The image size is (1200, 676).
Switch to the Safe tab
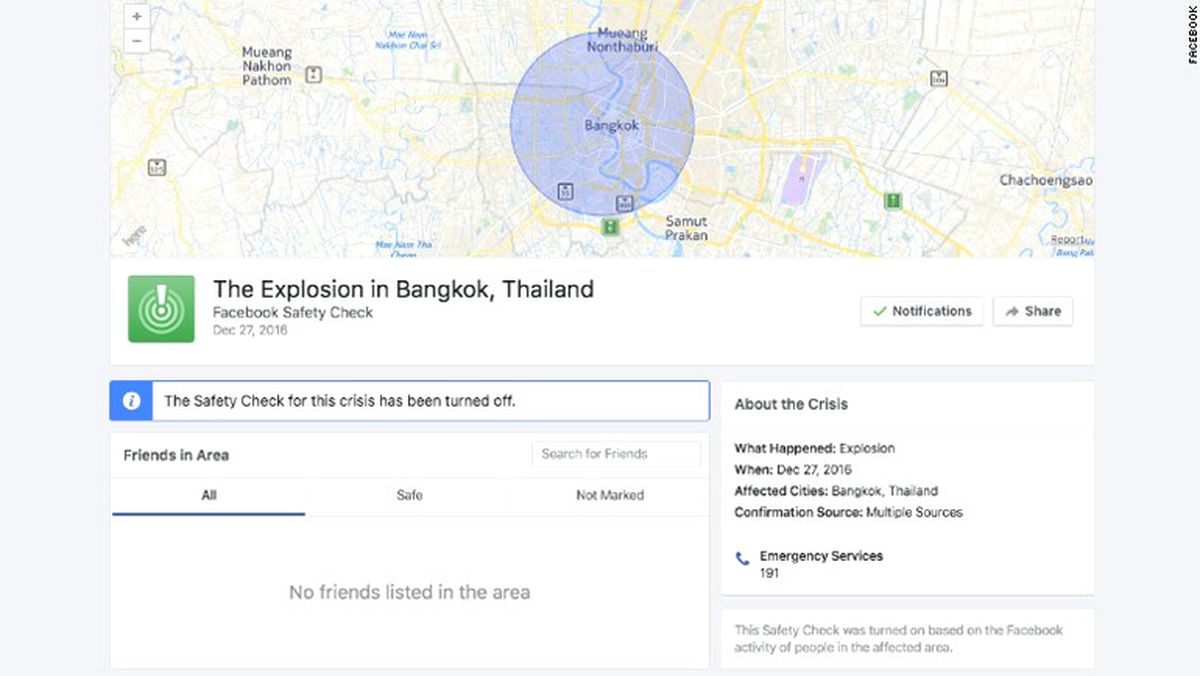(x=409, y=495)
